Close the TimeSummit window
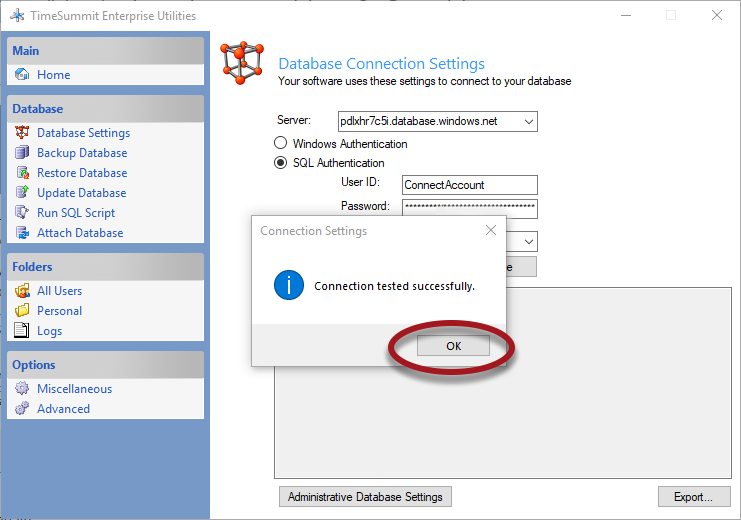 (x=717, y=16)
